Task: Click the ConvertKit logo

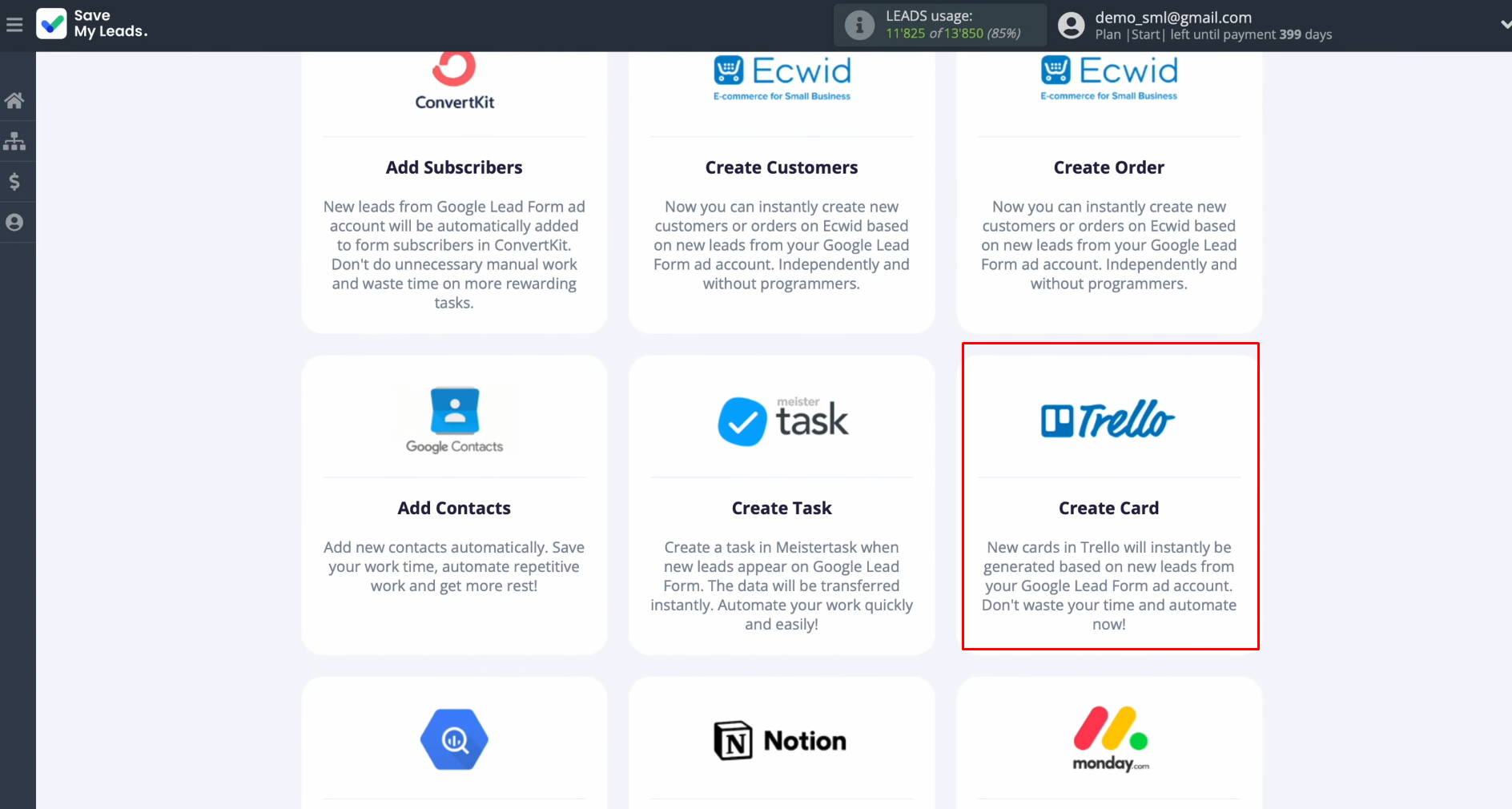Action: click(x=454, y=81)
